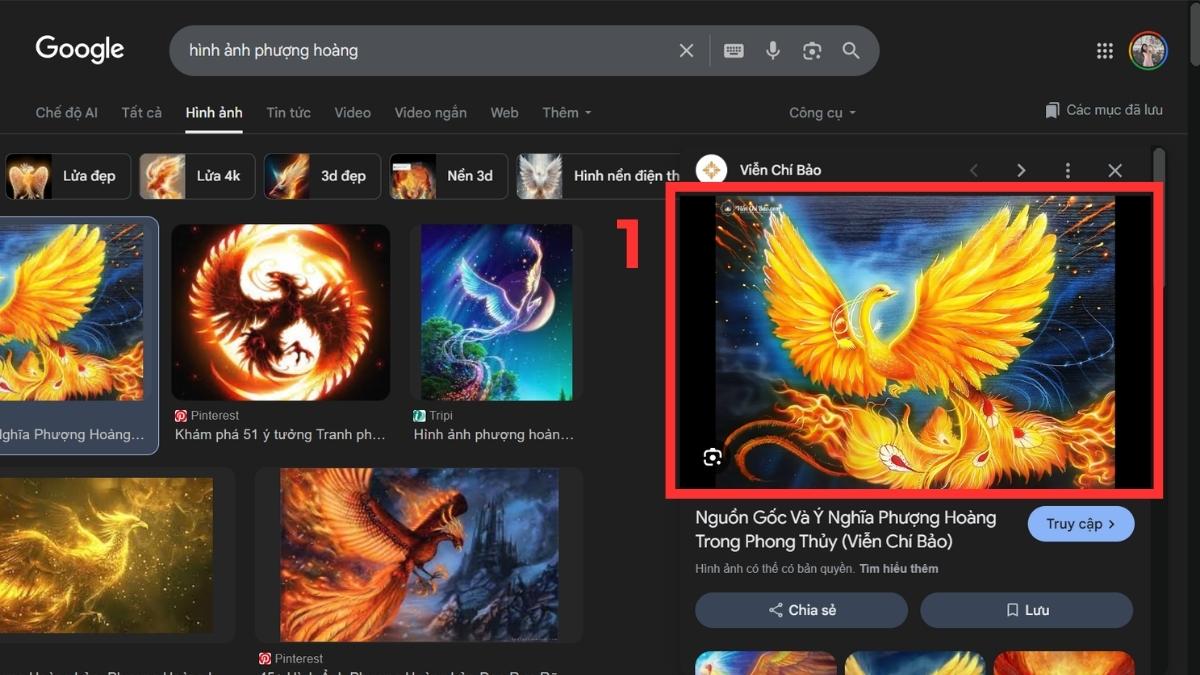1200x675 pixels.
Task: Click the Google logo
Action: 80,49
